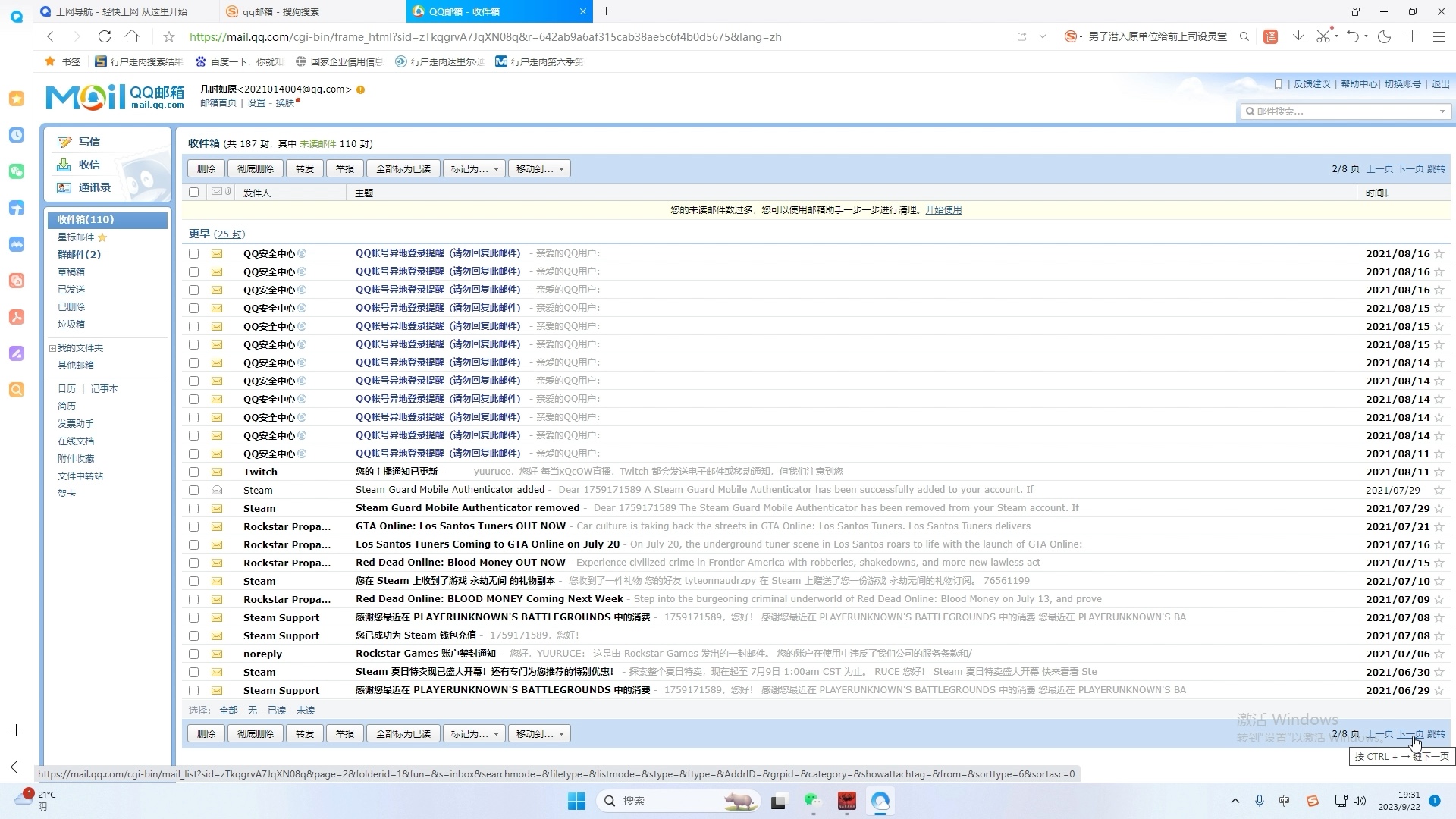Expand 我的文件夹 tree node
The width and height of the screenshot is (1456, 819).
[x=52, y=348]
